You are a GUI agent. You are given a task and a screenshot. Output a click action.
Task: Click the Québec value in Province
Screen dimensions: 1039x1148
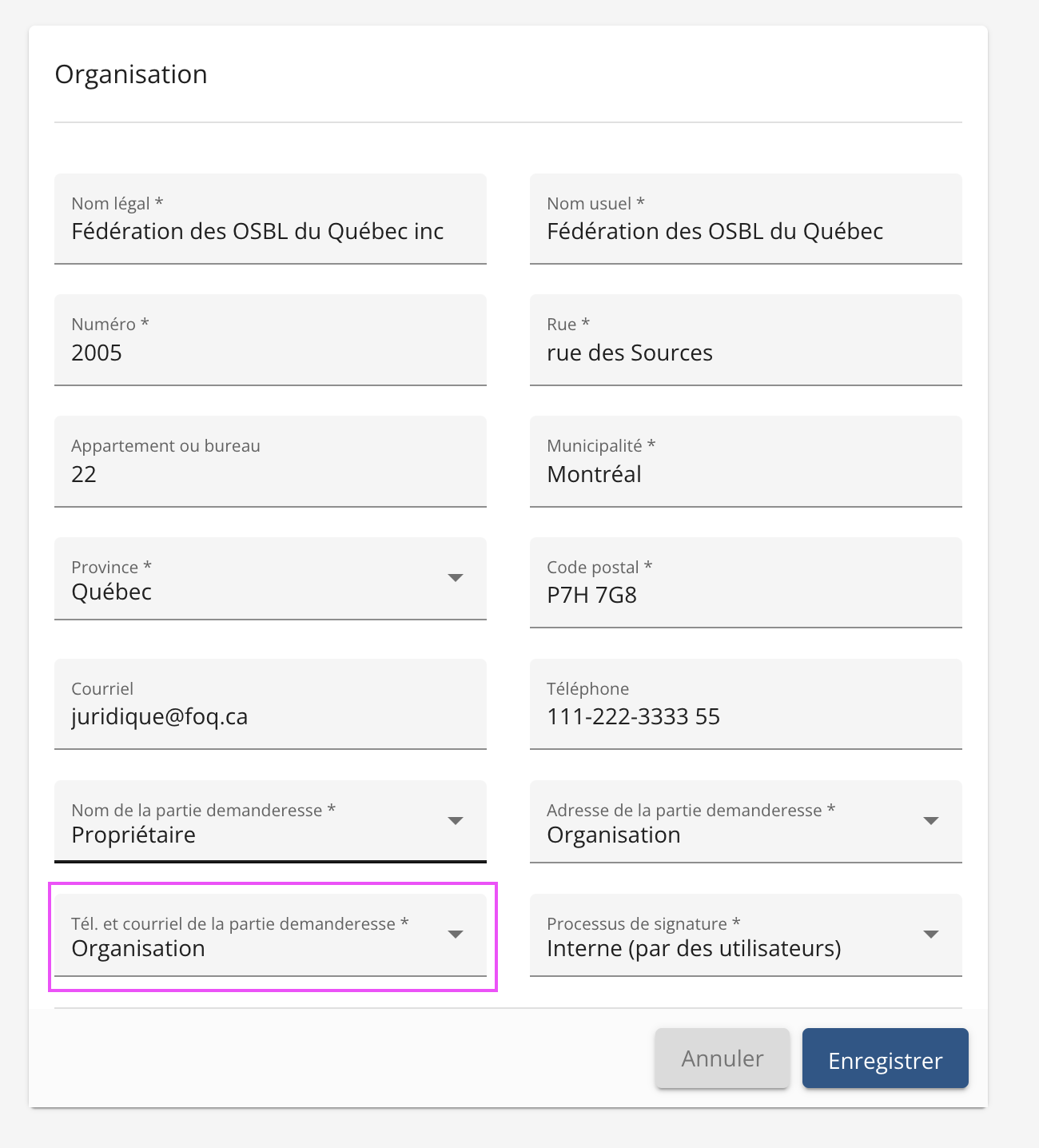tap(112, 592)
